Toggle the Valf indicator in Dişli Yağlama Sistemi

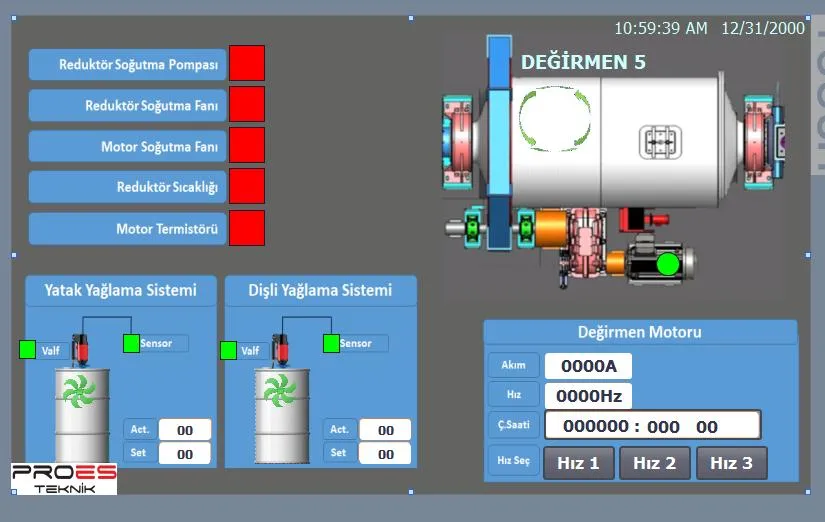(x=228, y=350)
